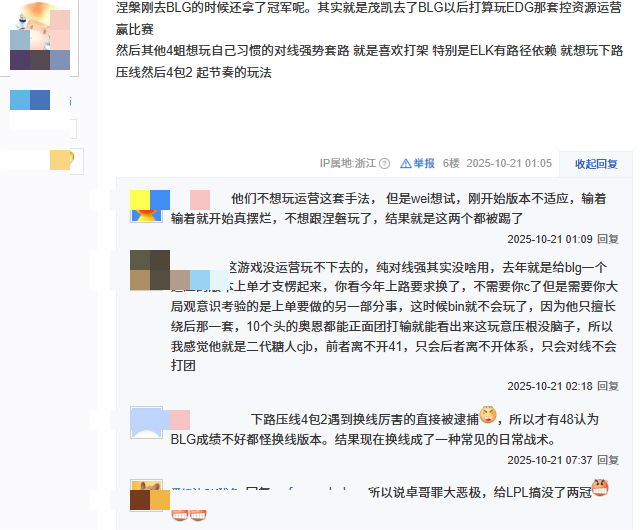The height and width of the screenshot is (530, 643).
Task: Click 回复 next to 2025-10-21 01:09
Action: tap(608, 239)
